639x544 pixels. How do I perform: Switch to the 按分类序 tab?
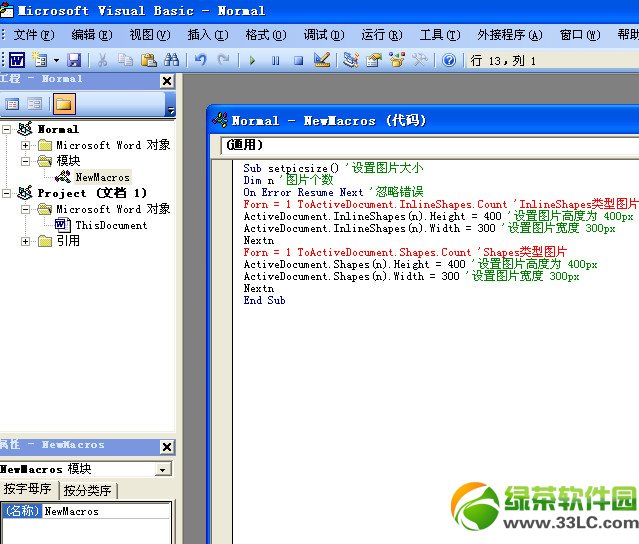tap(89, 491)
